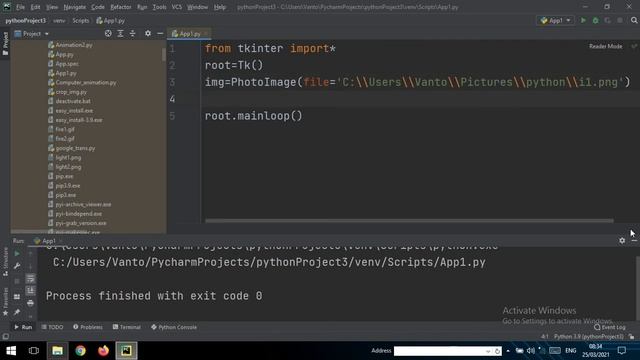The image size is (640, 360).
Task: Open the Window menu
Action: (198, 7)
